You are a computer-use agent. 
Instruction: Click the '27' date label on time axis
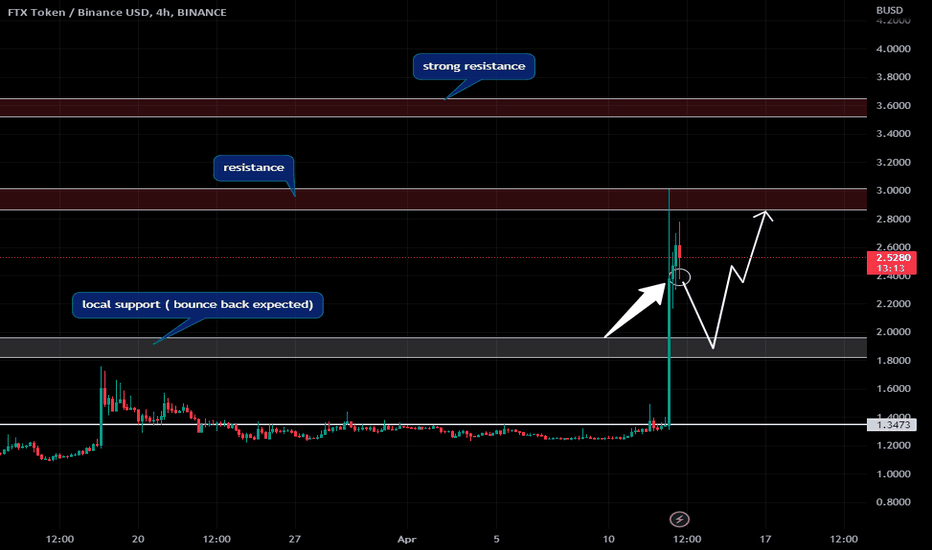coord(295,539)
